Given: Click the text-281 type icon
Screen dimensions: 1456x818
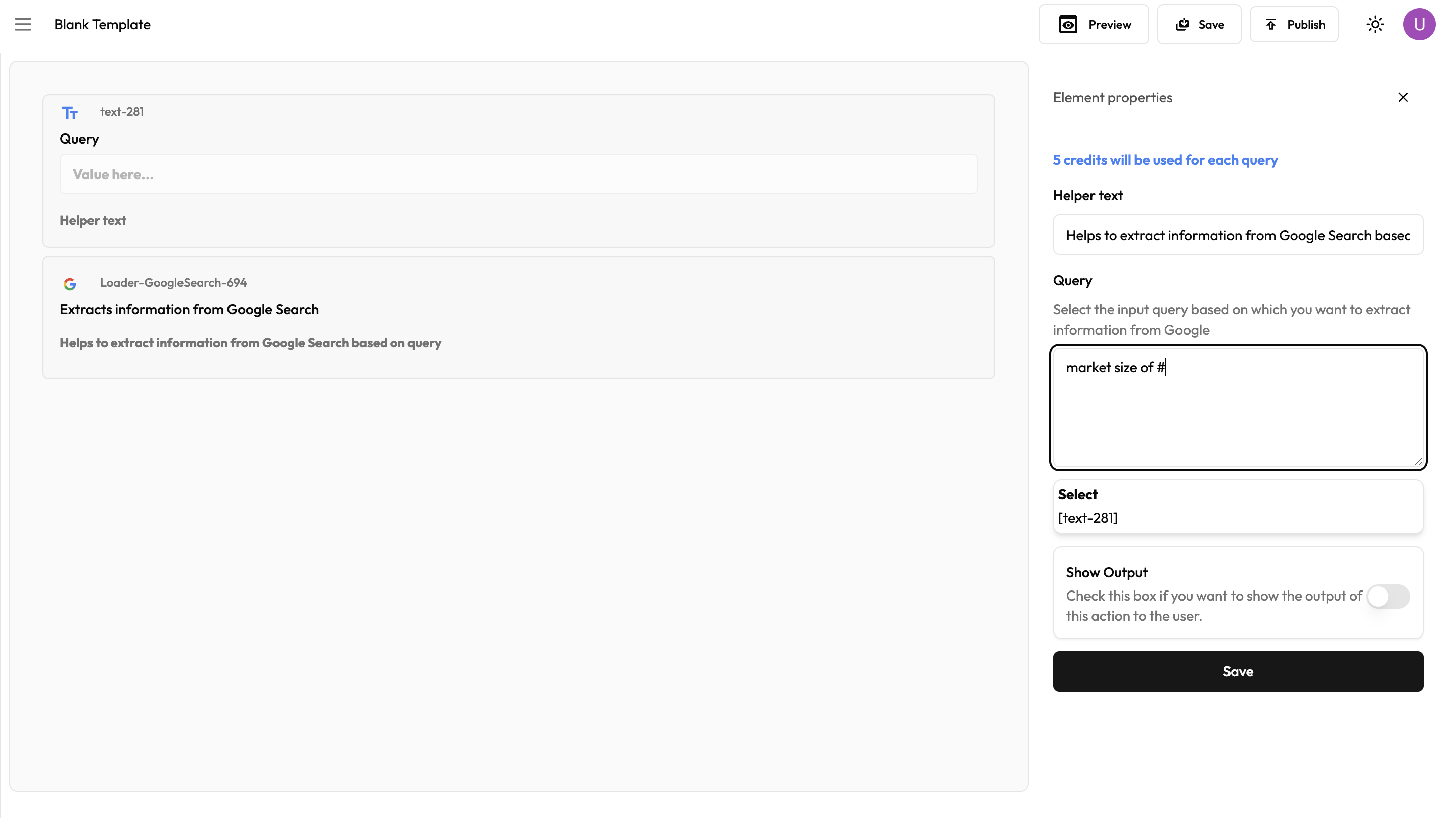Looking at the screenshot, I should [70, 113].
